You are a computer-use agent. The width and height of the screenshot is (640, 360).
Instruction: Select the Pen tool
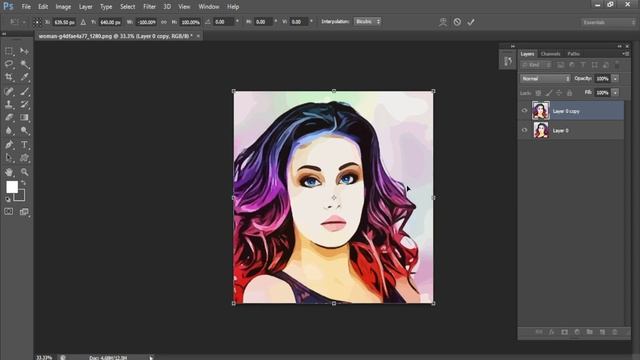tap(9, 144)
